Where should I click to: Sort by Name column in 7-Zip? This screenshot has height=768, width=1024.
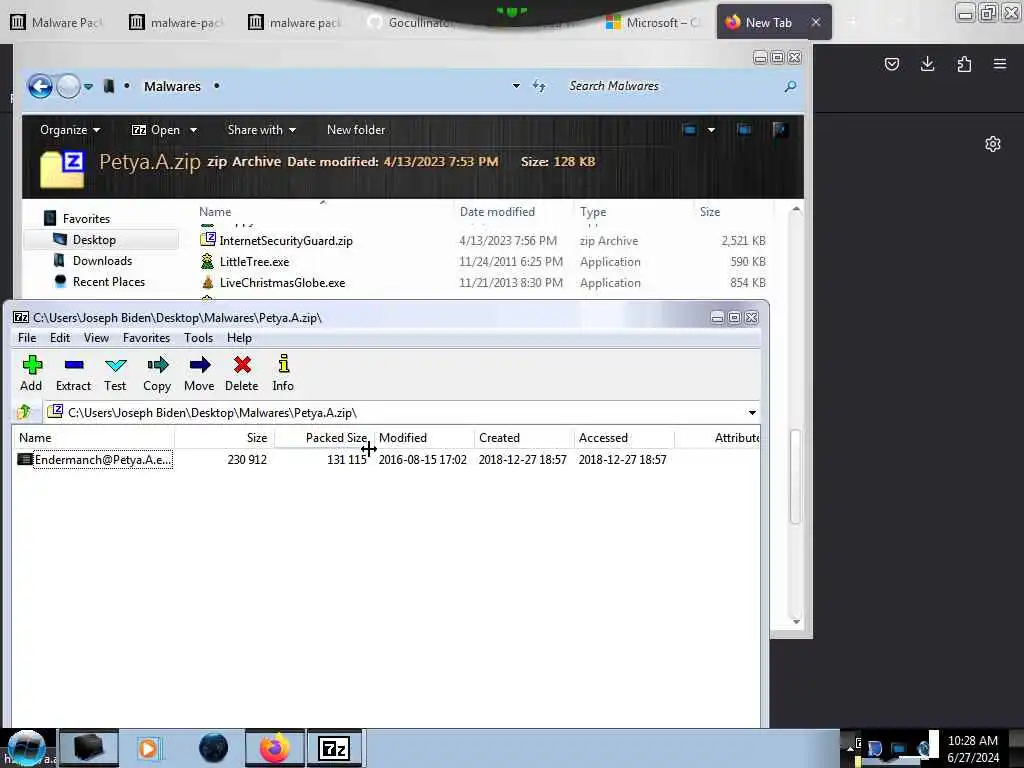click(x=93, y=438)
